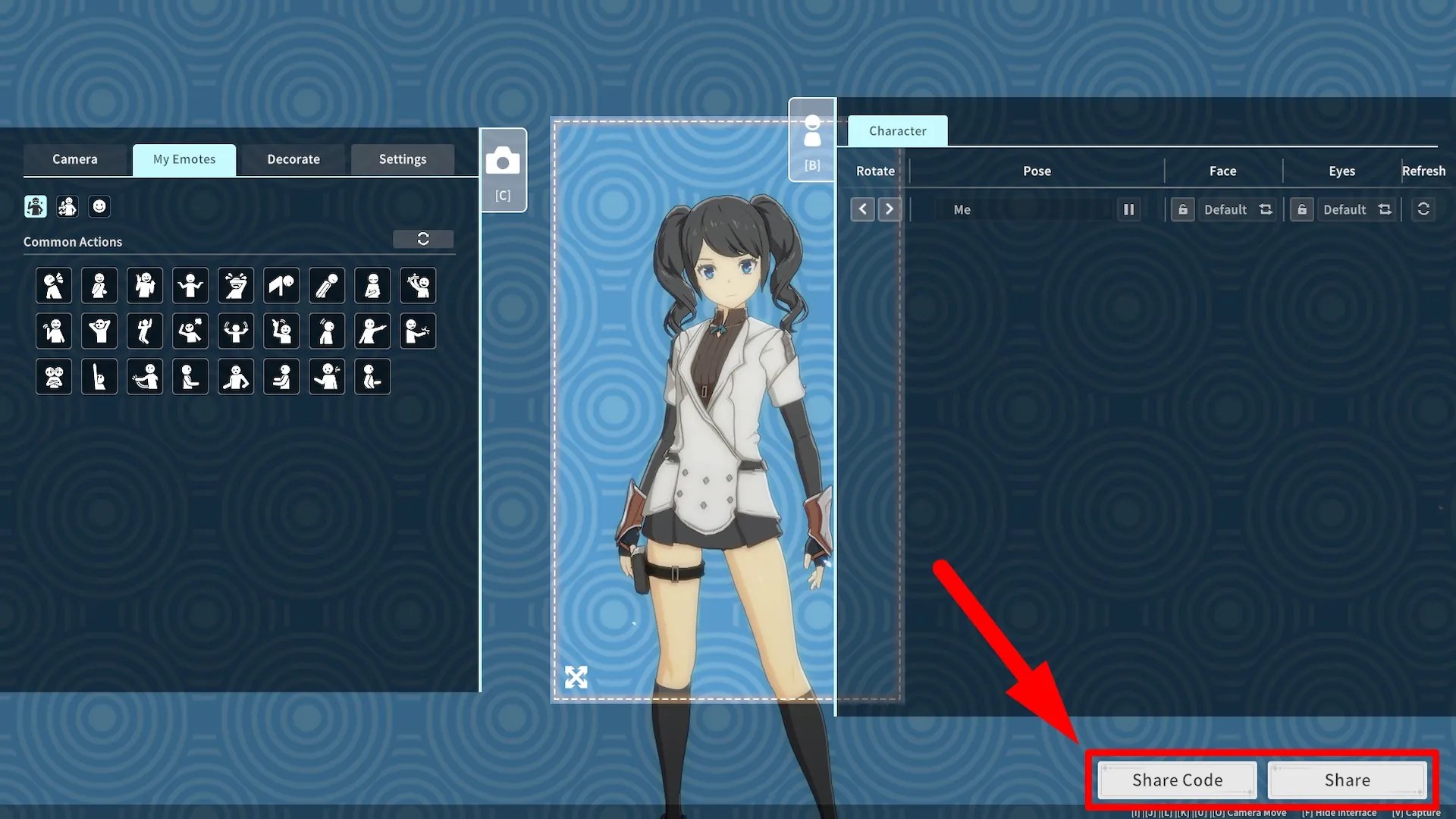The image size is (1456, 819).
Task: Select the jumping emote action
Action: click(x=145, y=331)
